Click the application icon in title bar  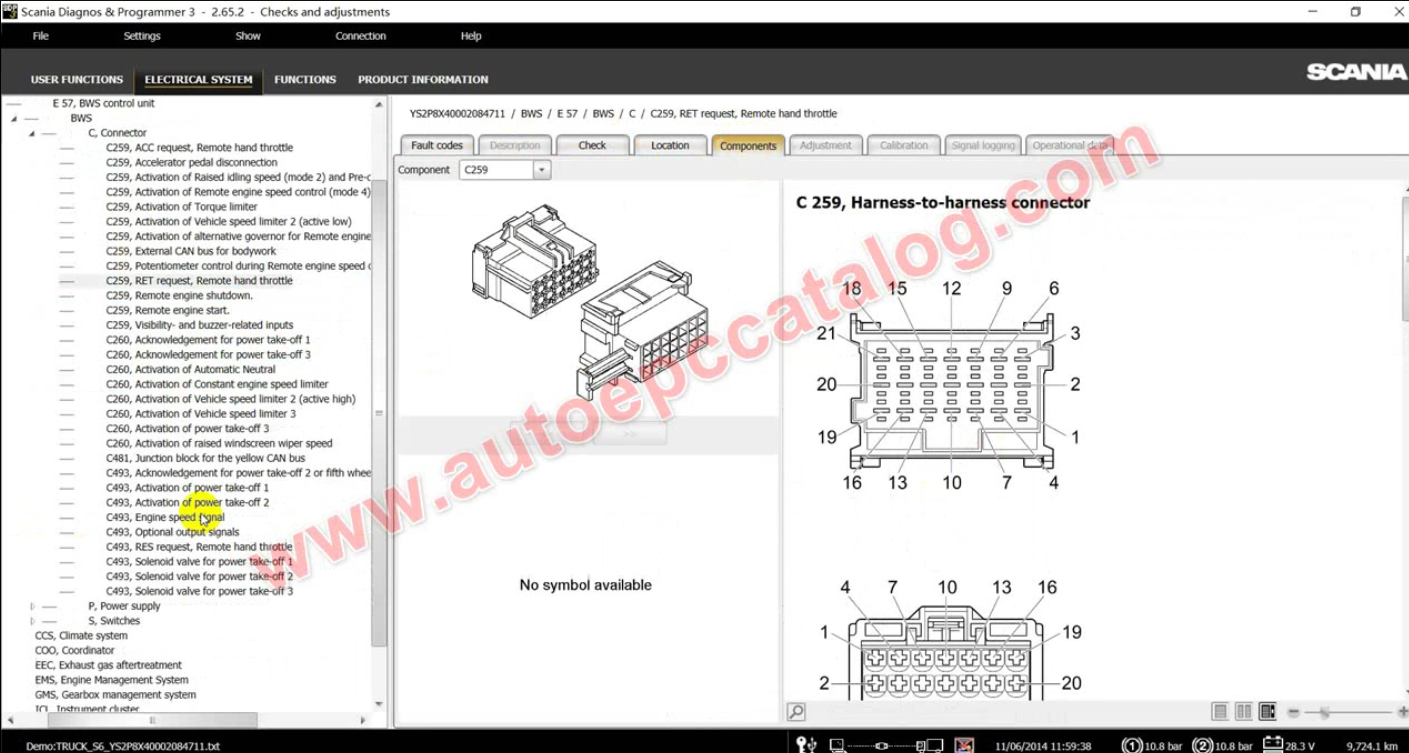coord(10,11)
